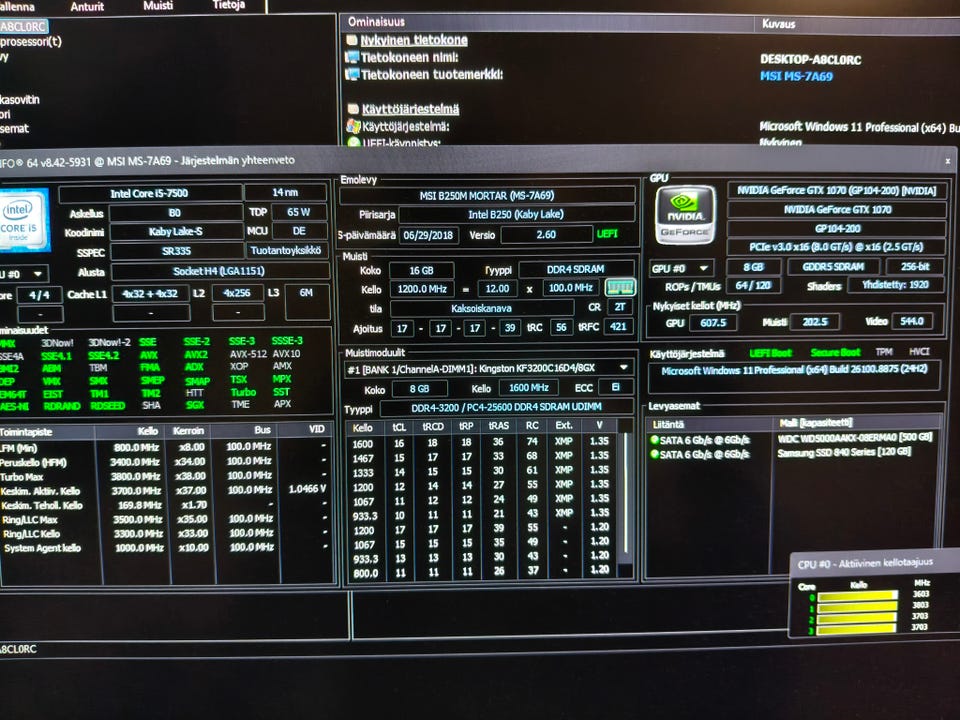Click the Toimintapiste column header
This screenshot has height=720, width=960.
[47, 431]
